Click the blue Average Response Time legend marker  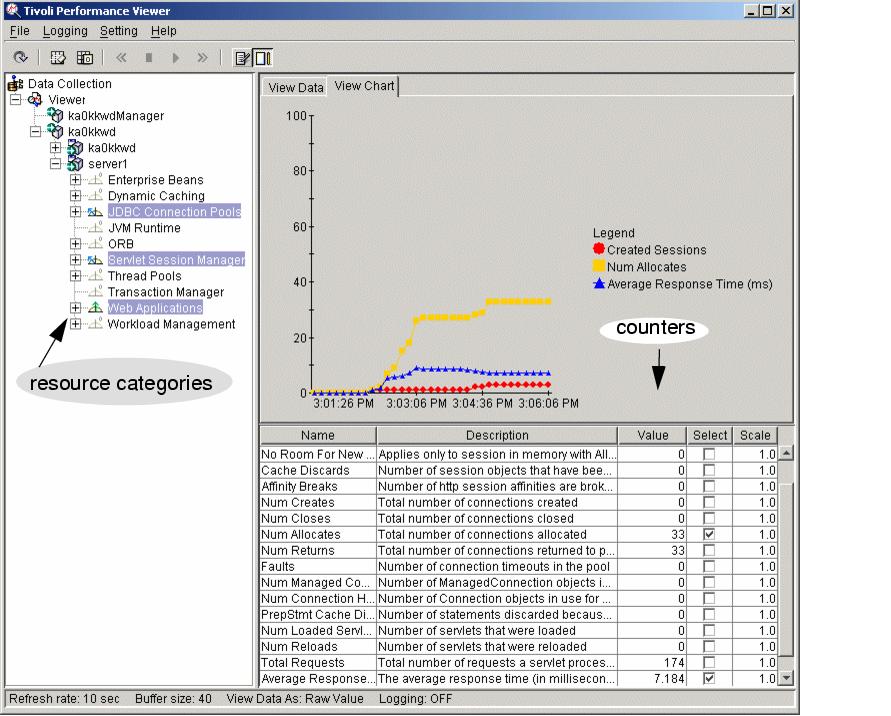(598, 283)
